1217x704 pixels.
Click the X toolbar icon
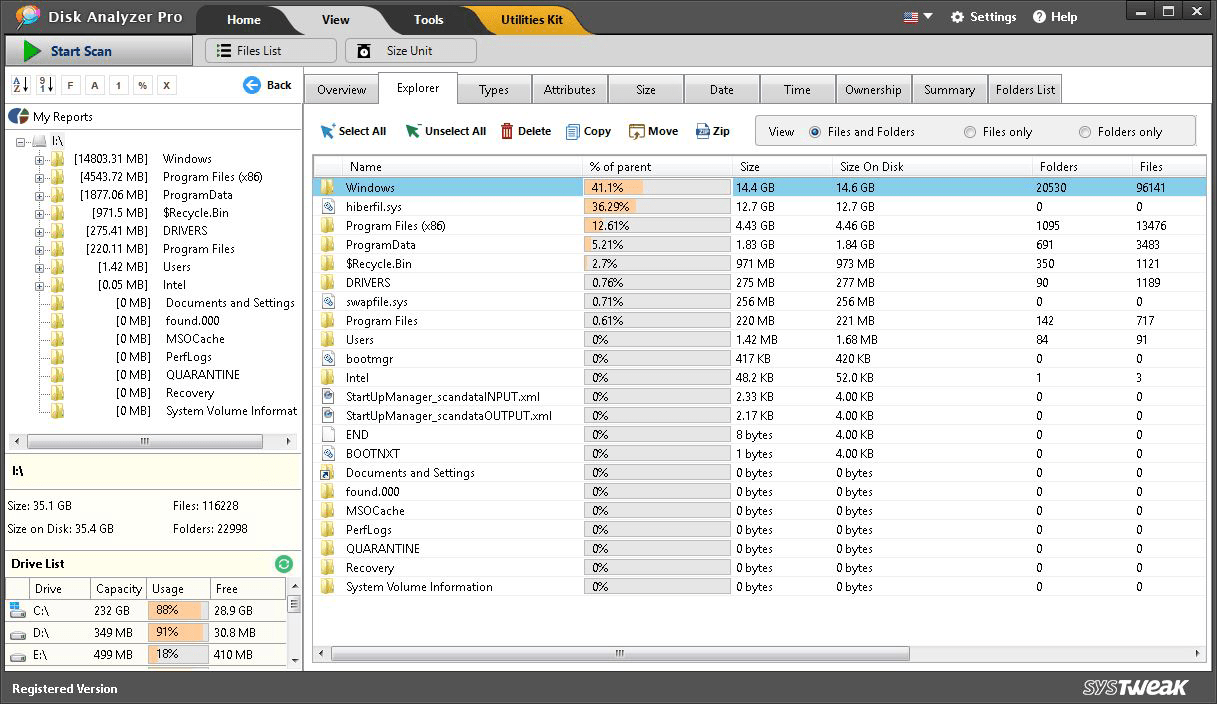[x=166, y=85]
